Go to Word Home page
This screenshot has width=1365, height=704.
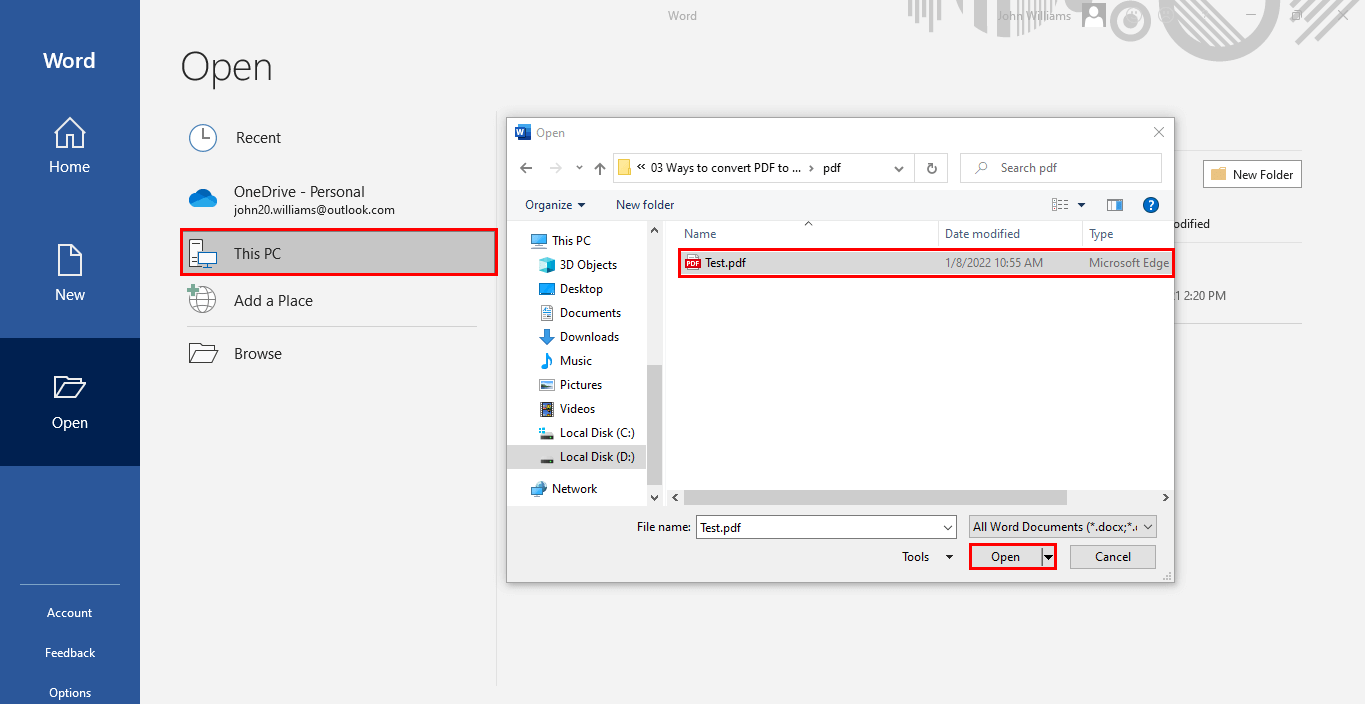(69, 146)
